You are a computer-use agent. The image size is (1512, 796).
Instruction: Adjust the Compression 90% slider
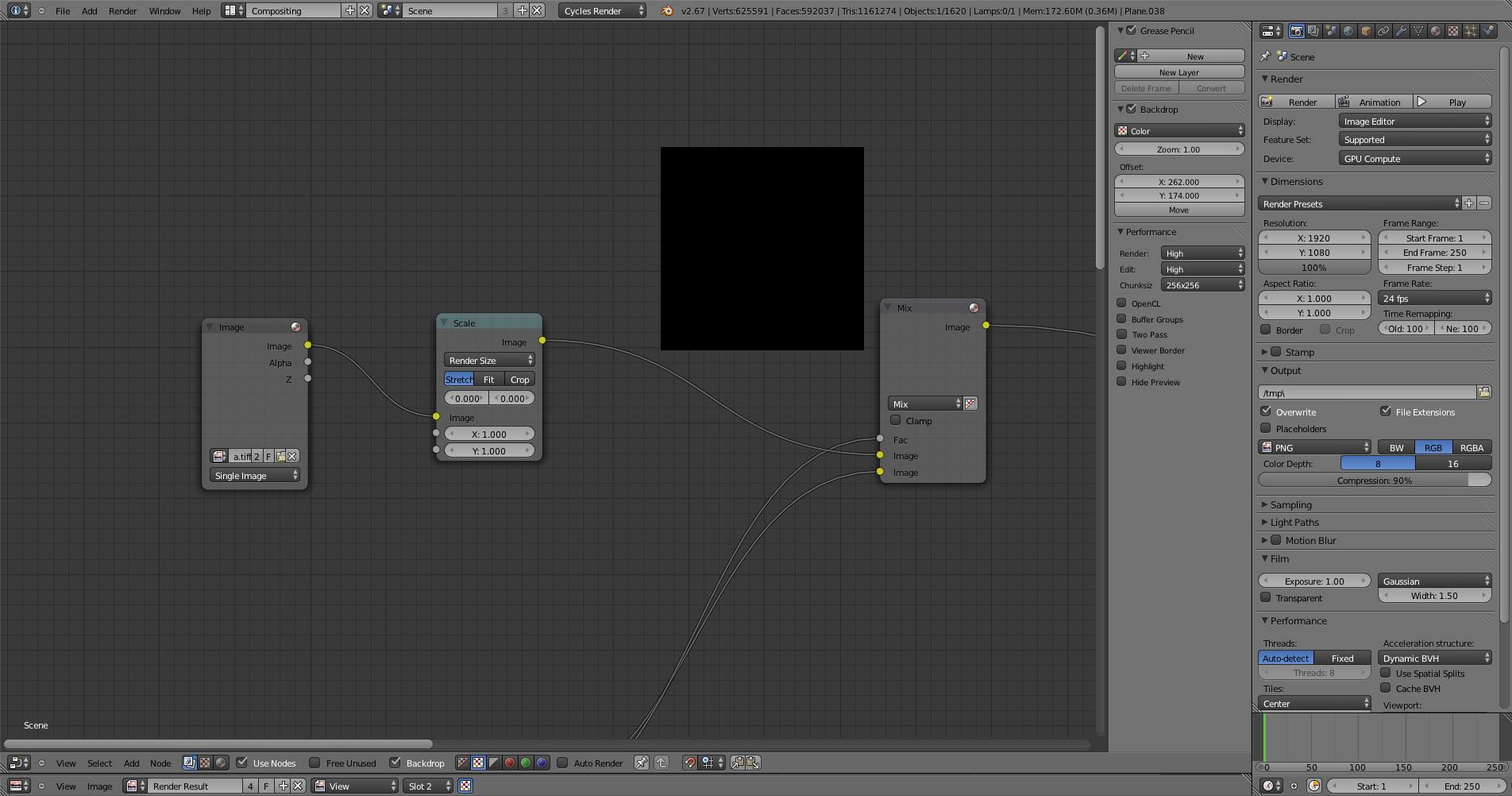(1375, 480)
